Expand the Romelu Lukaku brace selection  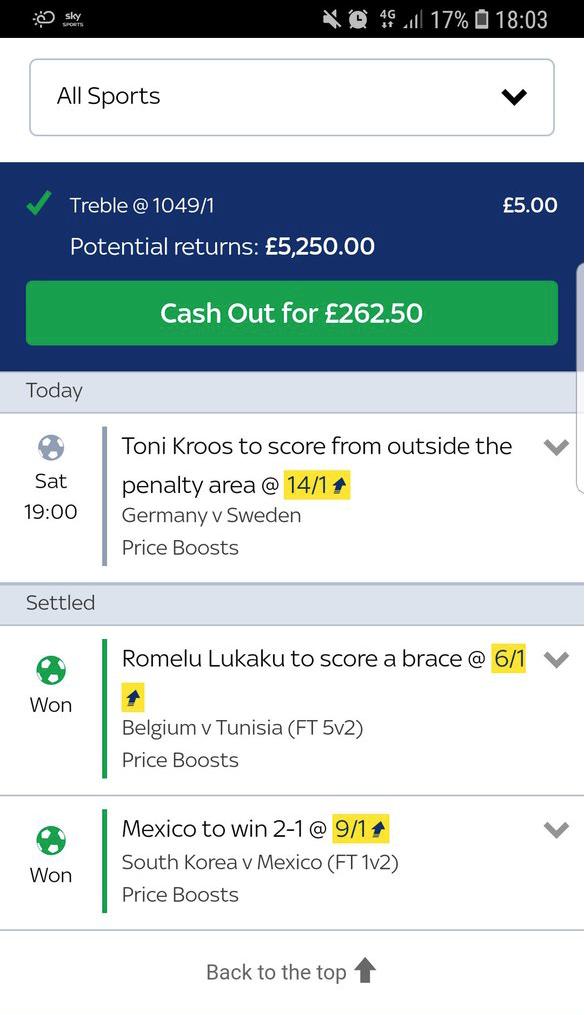point(557,659)
